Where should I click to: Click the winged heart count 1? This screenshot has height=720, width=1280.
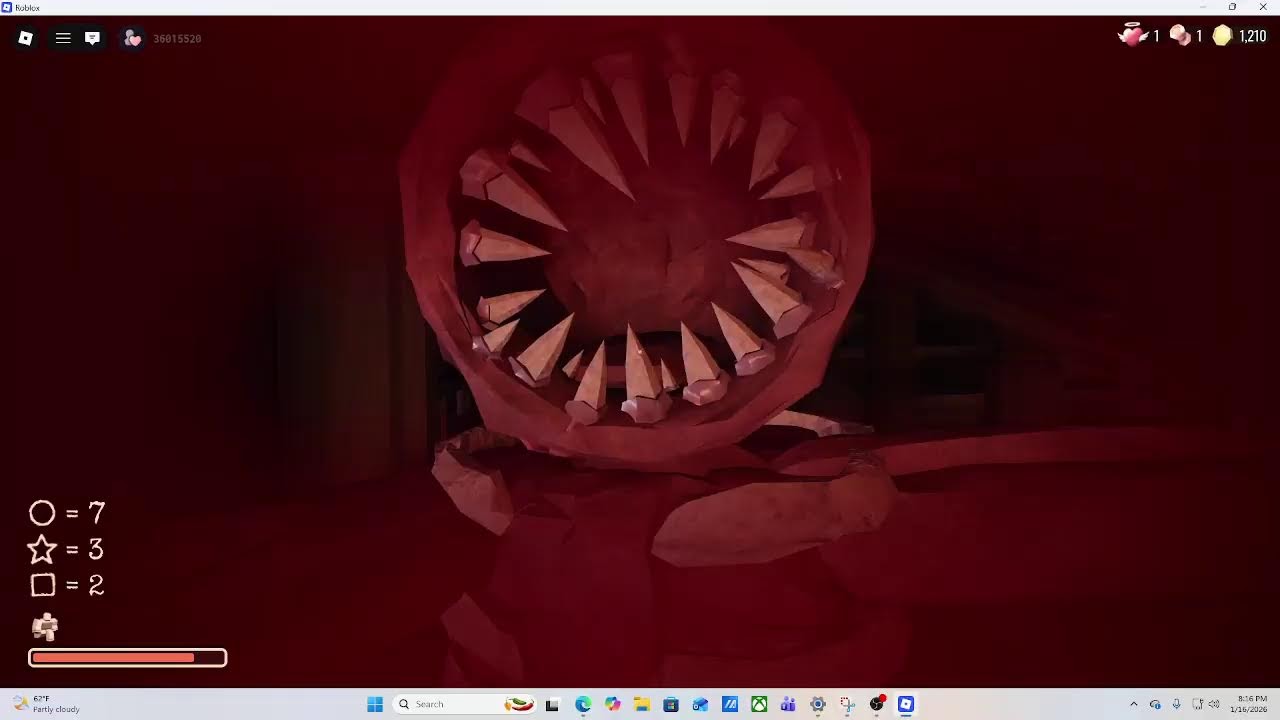[x=1157, y=36]
